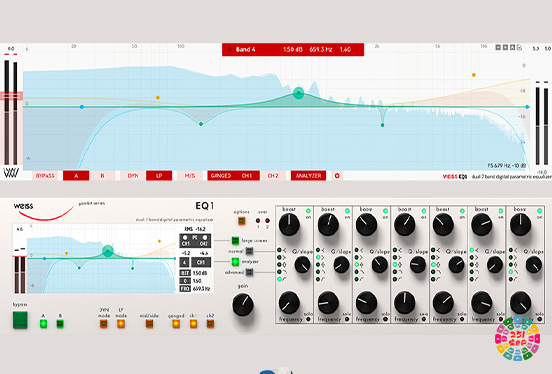Image resolution: width=552 pixels, height=374 pixels.
Task: Click the red Band 4 info header
Action: coord(293,49)
